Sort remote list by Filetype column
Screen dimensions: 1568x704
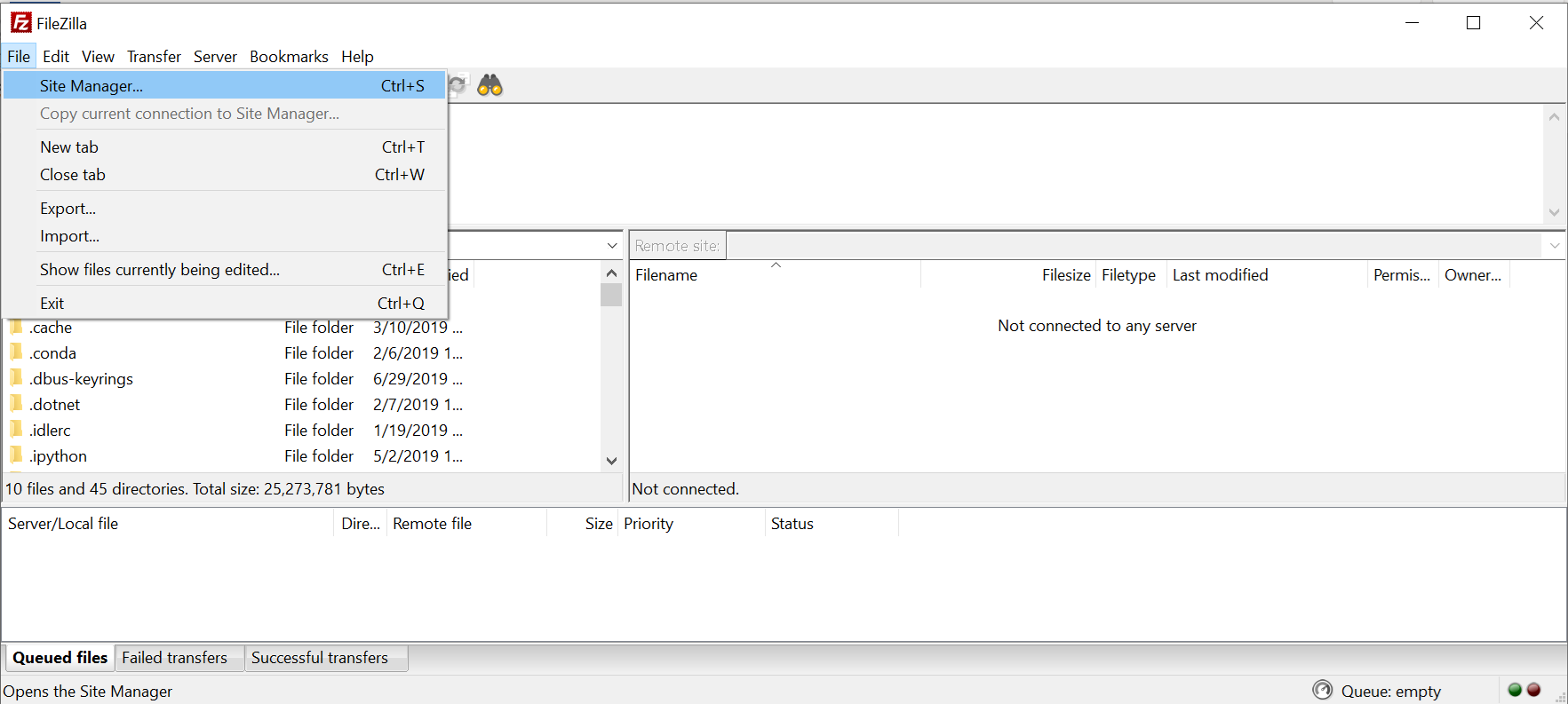[x=1130, y=274]
